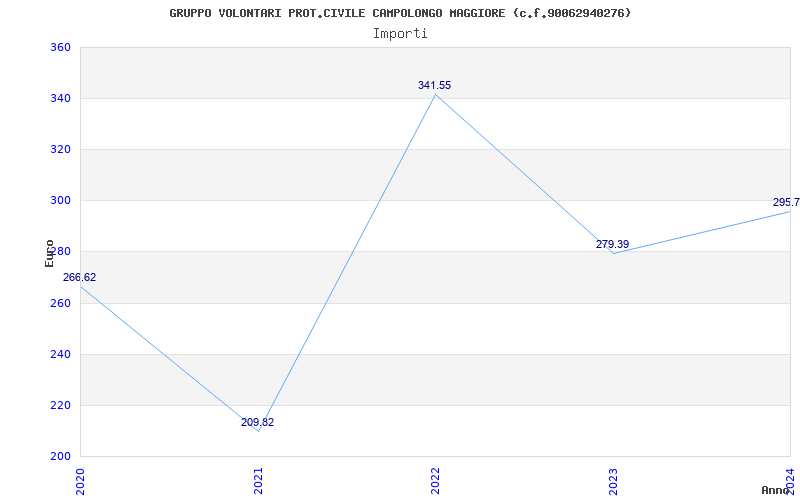Select the 341.55 data label
Screen dimensions: 800x500
435,86
